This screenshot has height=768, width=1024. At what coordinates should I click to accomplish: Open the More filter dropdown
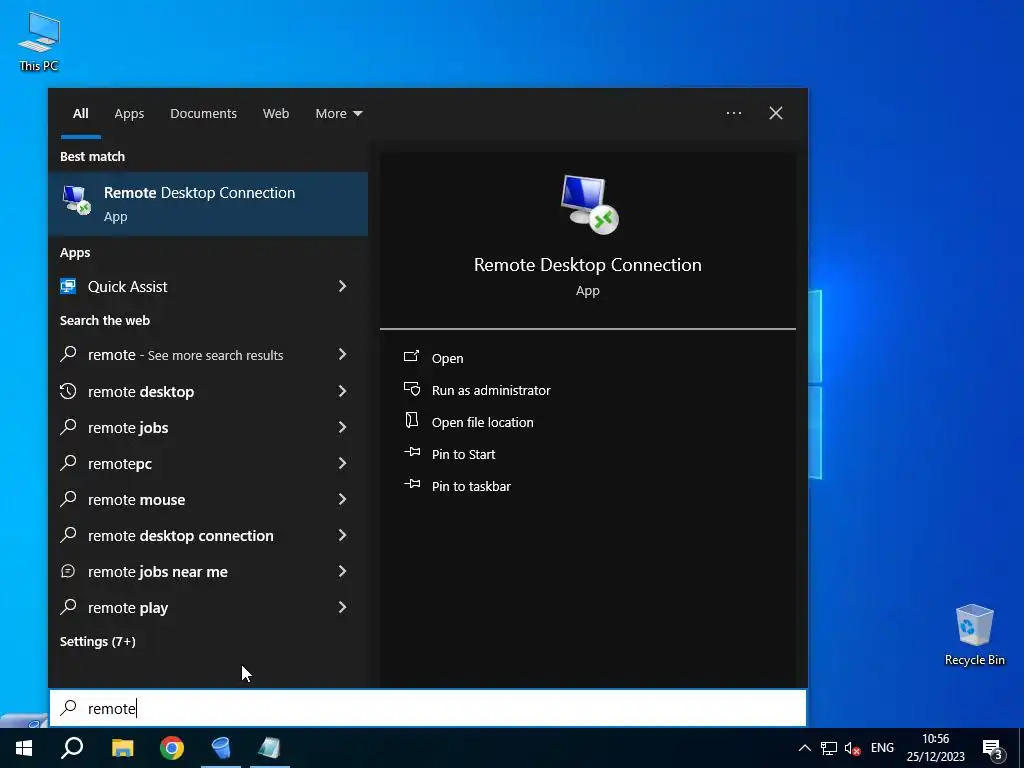click(x=338, y=114)
